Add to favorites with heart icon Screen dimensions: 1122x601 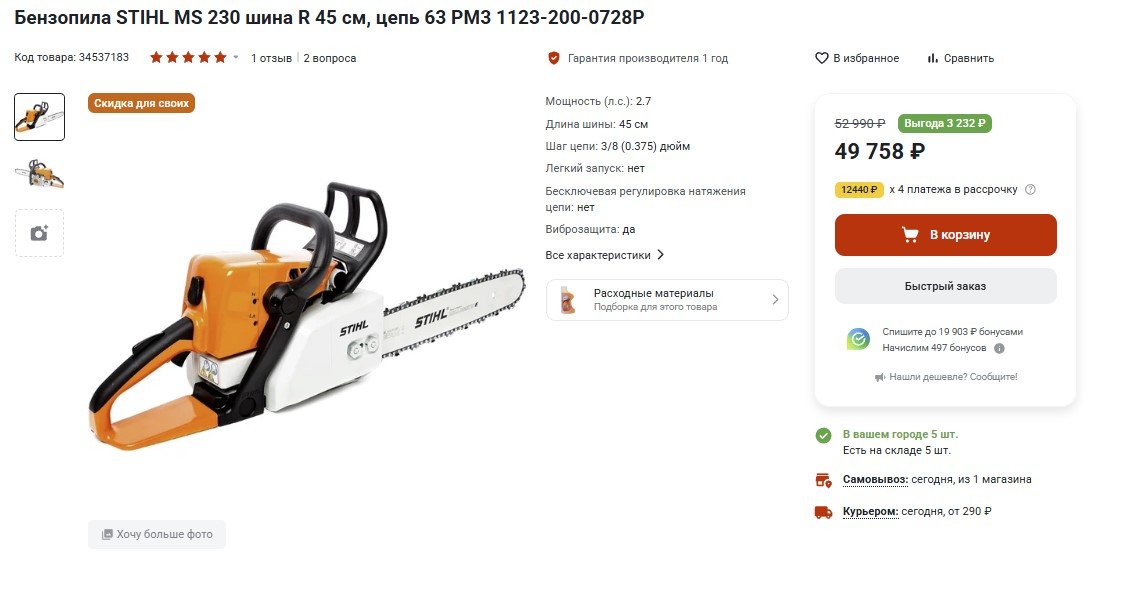[821, 58]
